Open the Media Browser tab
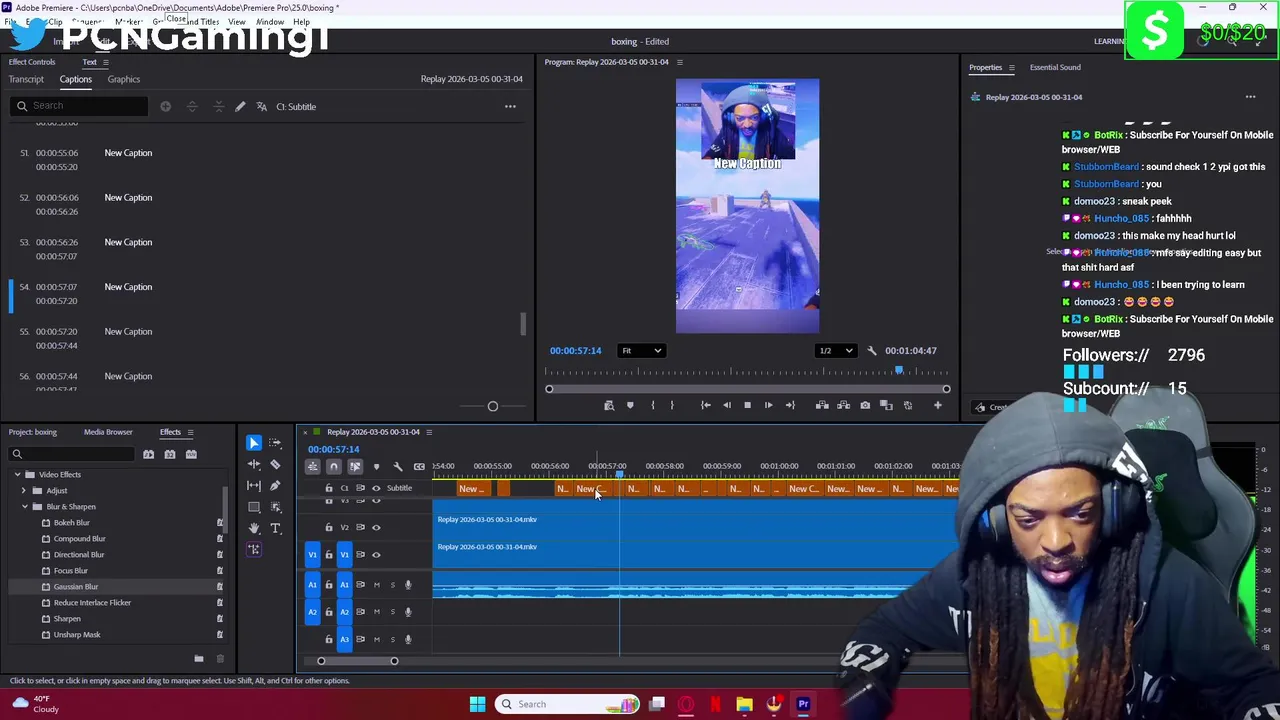 point(108,432)
